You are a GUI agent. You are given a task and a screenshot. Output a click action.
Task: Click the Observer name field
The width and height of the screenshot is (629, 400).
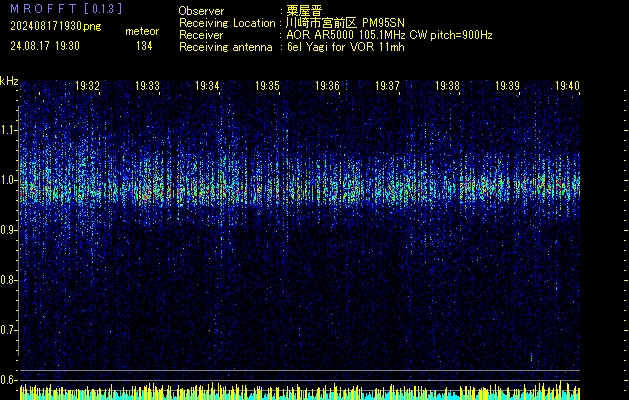(x=297, y=10)
